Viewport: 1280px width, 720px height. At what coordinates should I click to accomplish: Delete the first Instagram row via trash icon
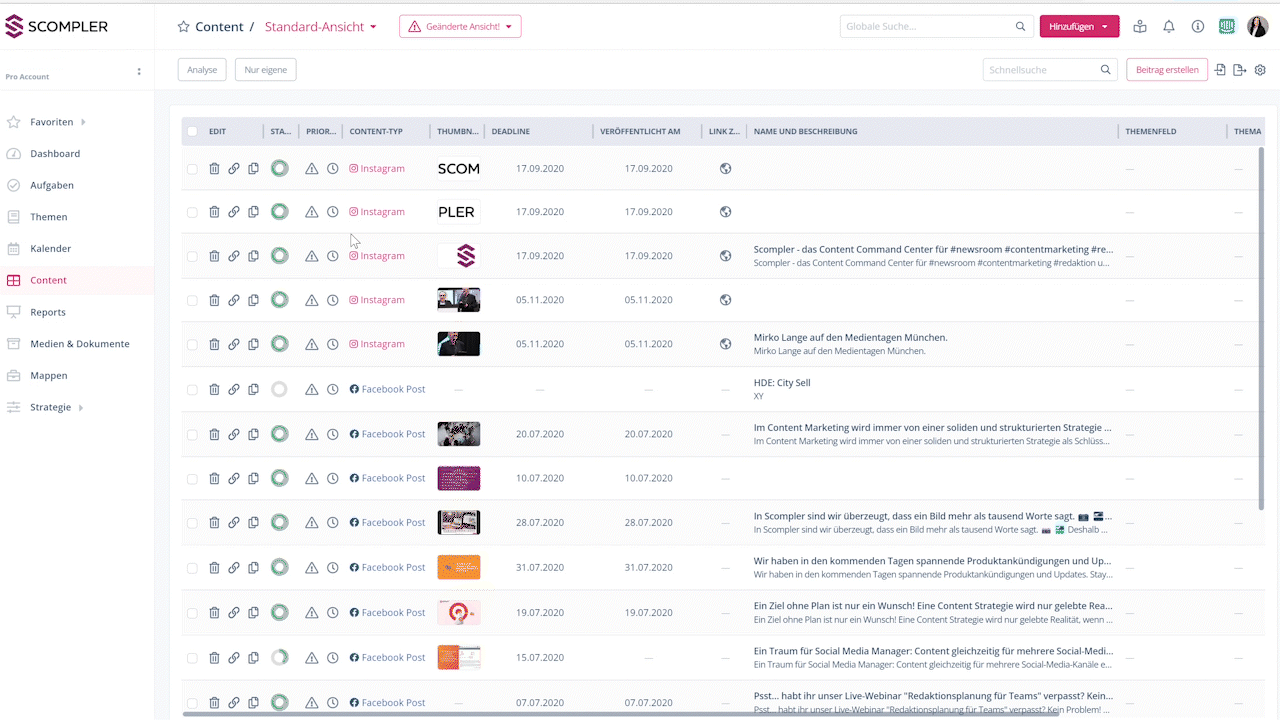tap(214, 169)
